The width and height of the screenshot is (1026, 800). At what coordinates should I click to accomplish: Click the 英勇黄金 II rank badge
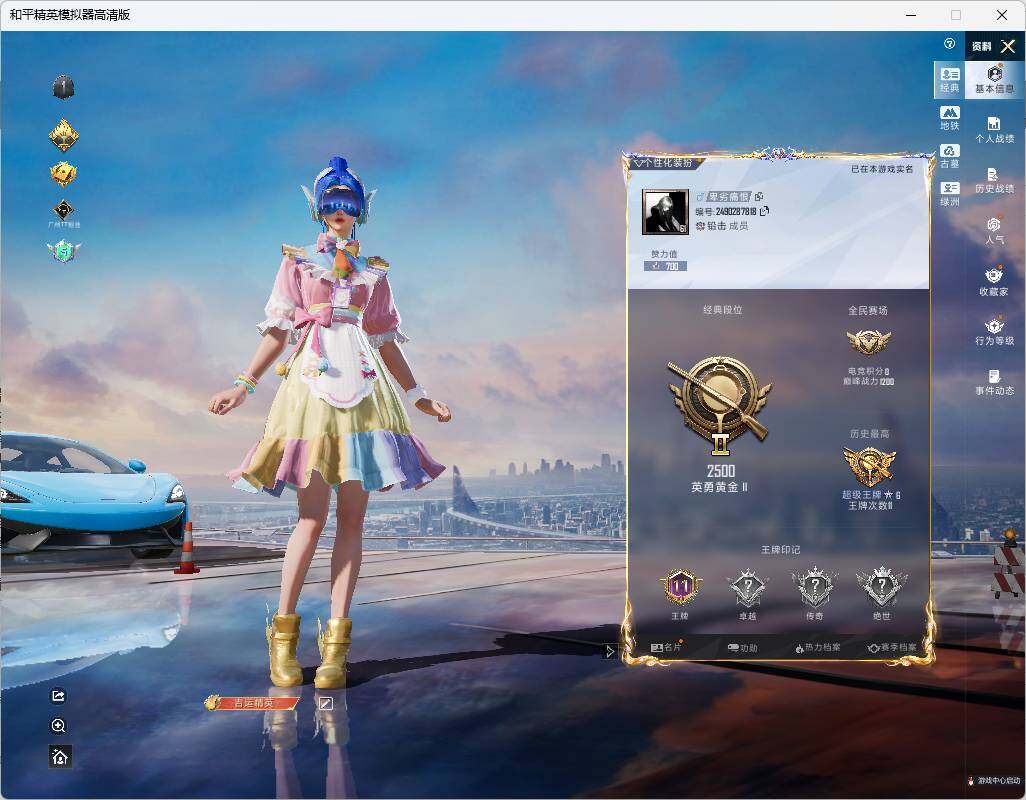720,406
